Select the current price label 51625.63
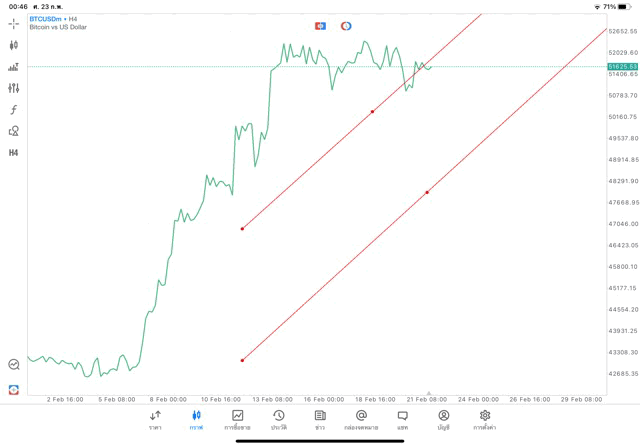The width and height of the screenshot is (640, 447). pos(622,67)
